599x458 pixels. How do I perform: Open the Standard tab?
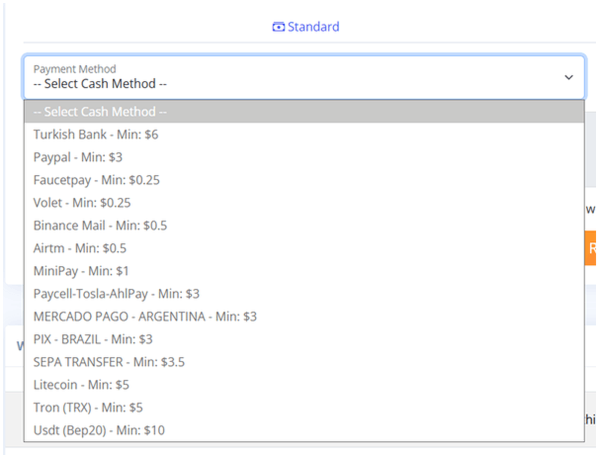(x=306, y=27)
